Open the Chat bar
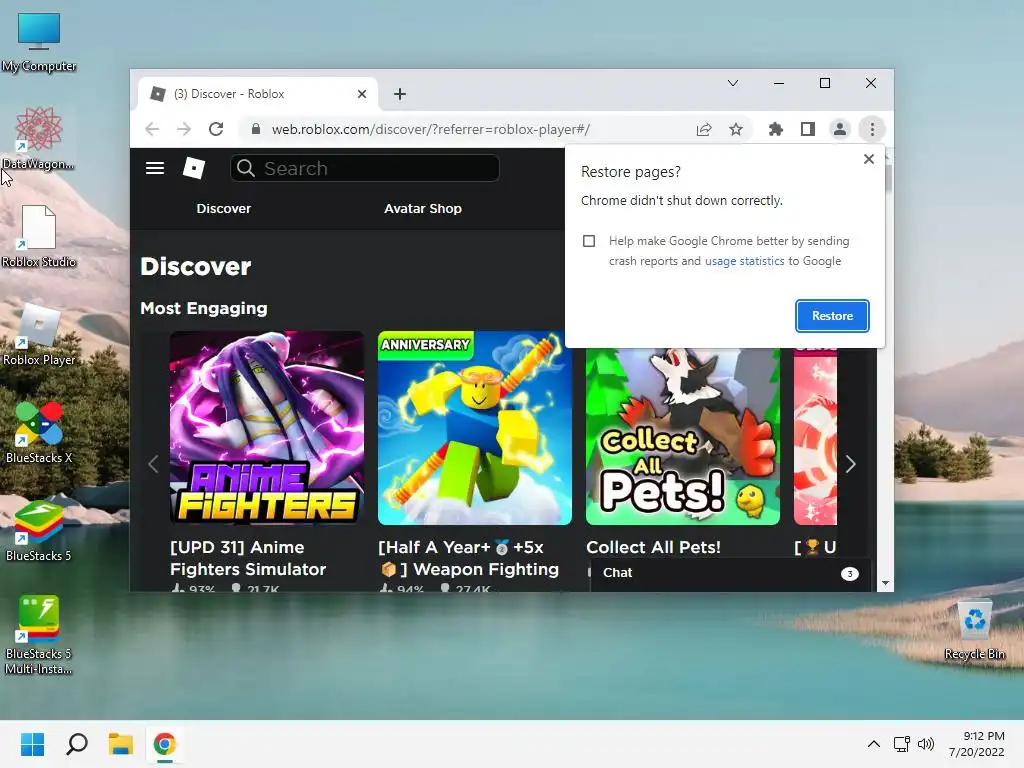1024x768 pixels. (730, 573)
